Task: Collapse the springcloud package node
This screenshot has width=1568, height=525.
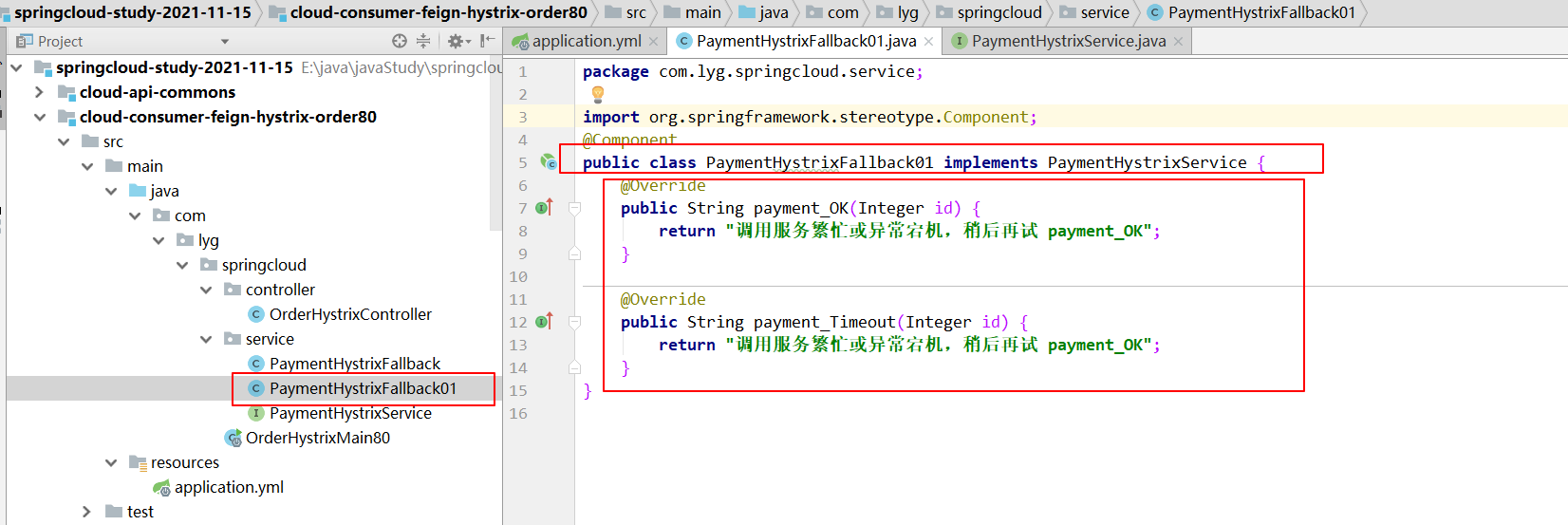Action: pos(182,265)
